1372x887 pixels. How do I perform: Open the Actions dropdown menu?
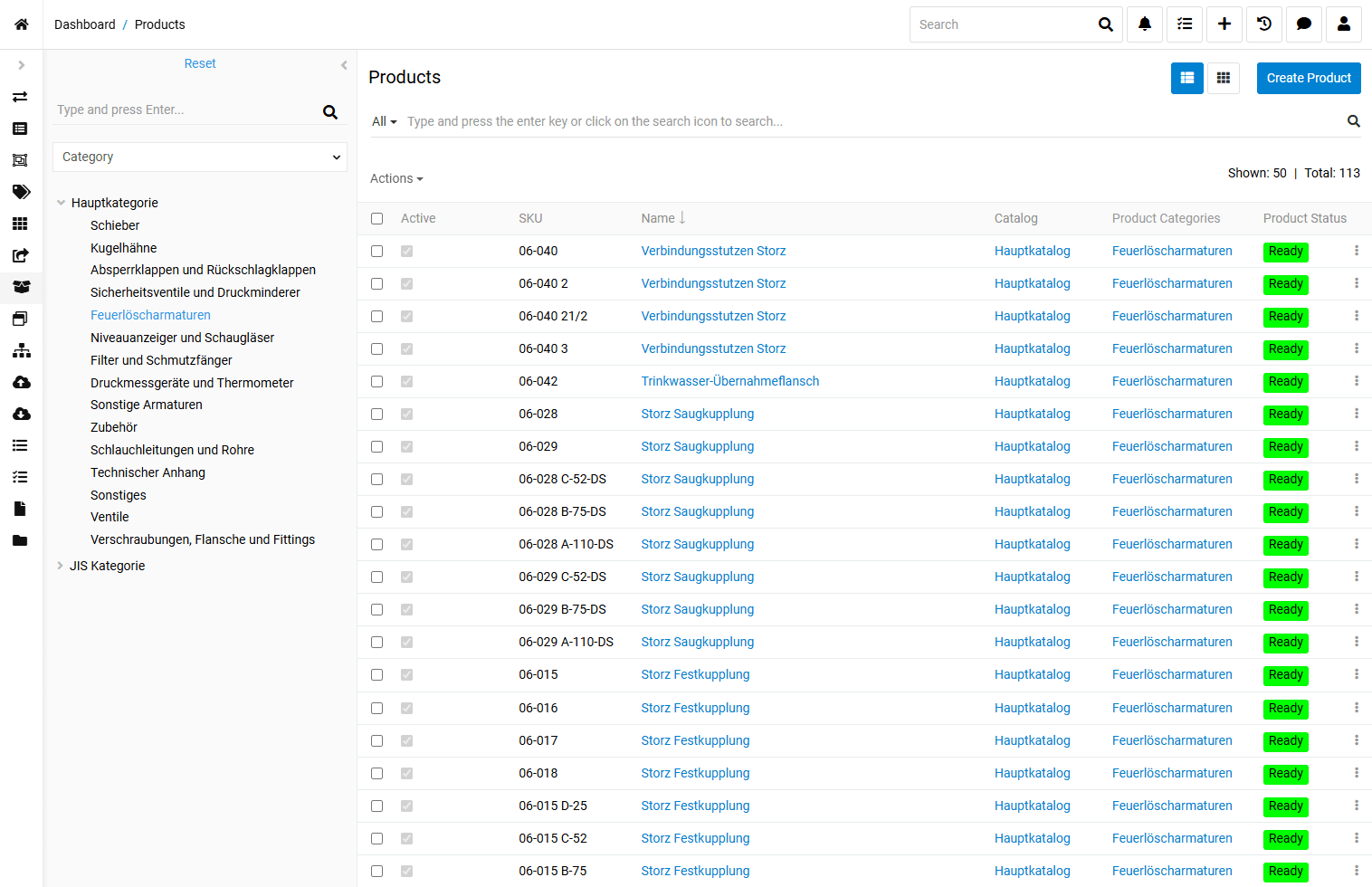coord(396,178)
